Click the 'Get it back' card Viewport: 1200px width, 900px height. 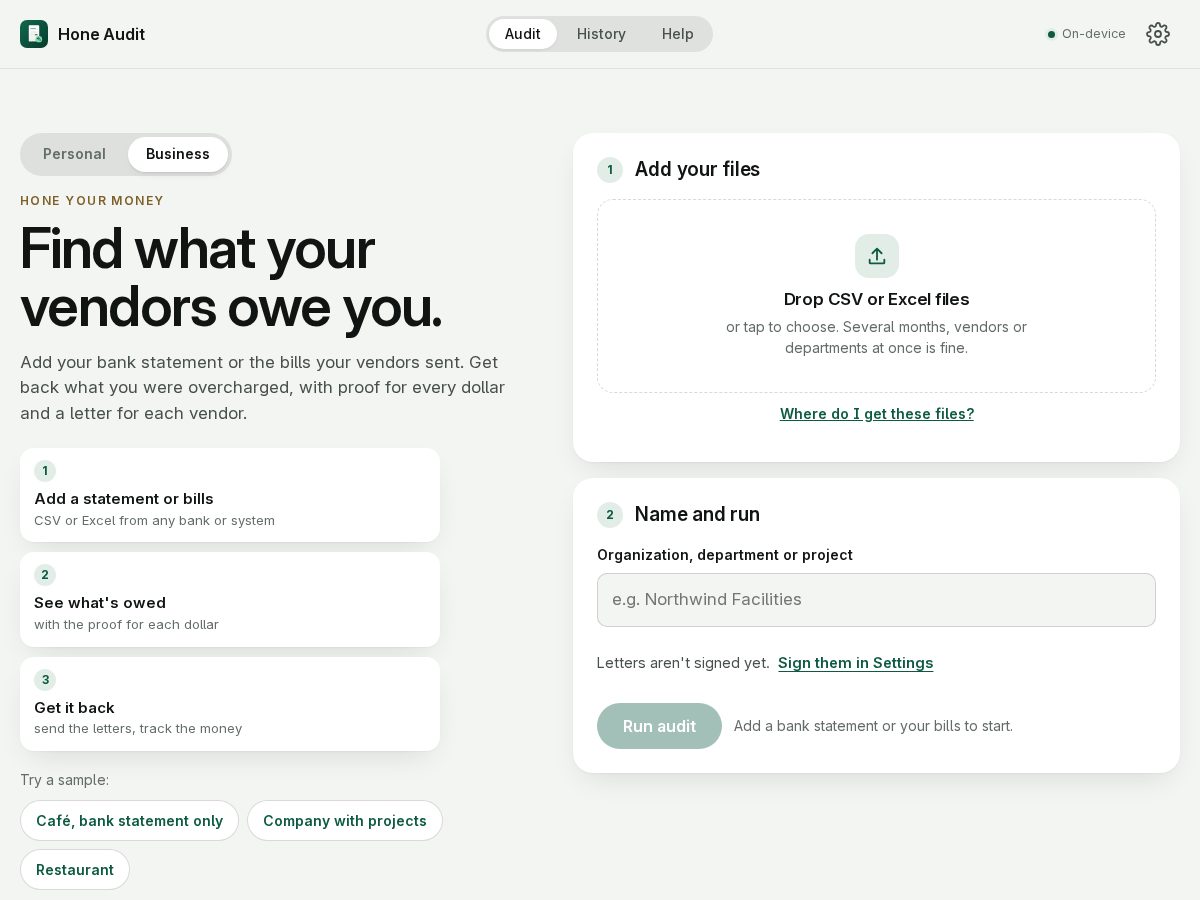(230, 704)
